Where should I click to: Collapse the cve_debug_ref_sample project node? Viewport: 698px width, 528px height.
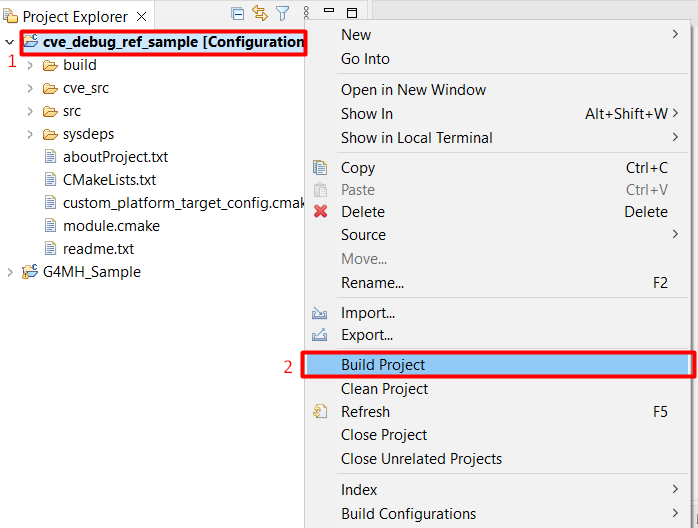point(10,42)
